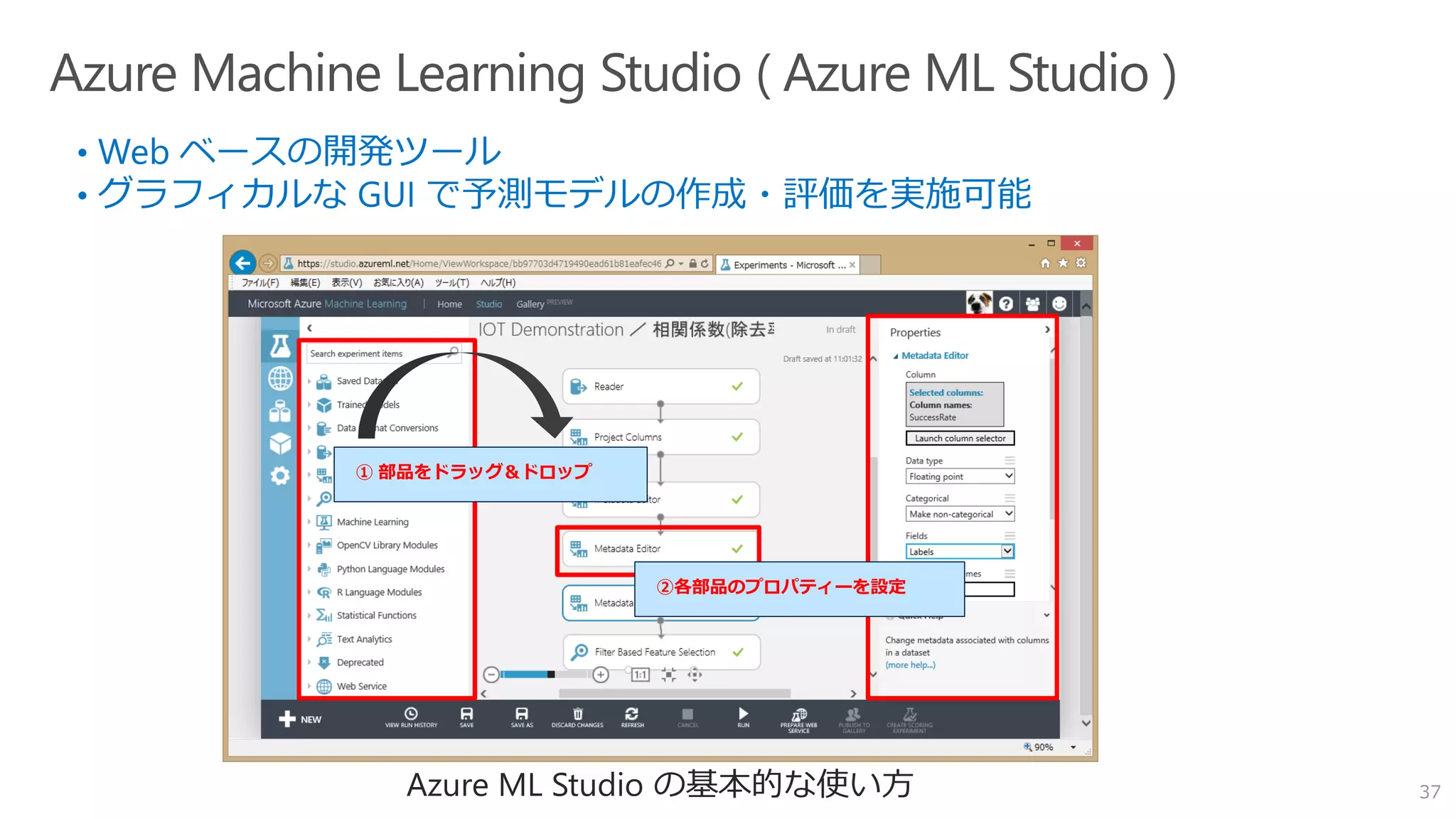This screenshot has height=819, width=1456.
Task: Open the Fields Labels dropdown
Action: coord(960,552)
